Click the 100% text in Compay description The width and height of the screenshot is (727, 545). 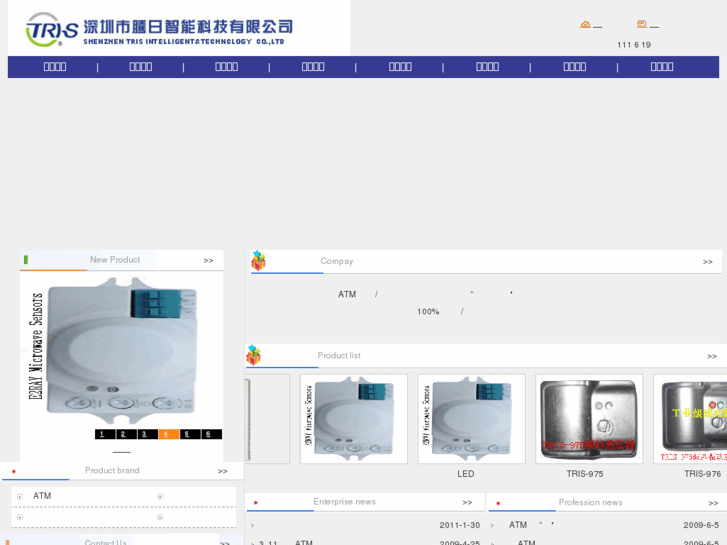[x=428, y=312]
